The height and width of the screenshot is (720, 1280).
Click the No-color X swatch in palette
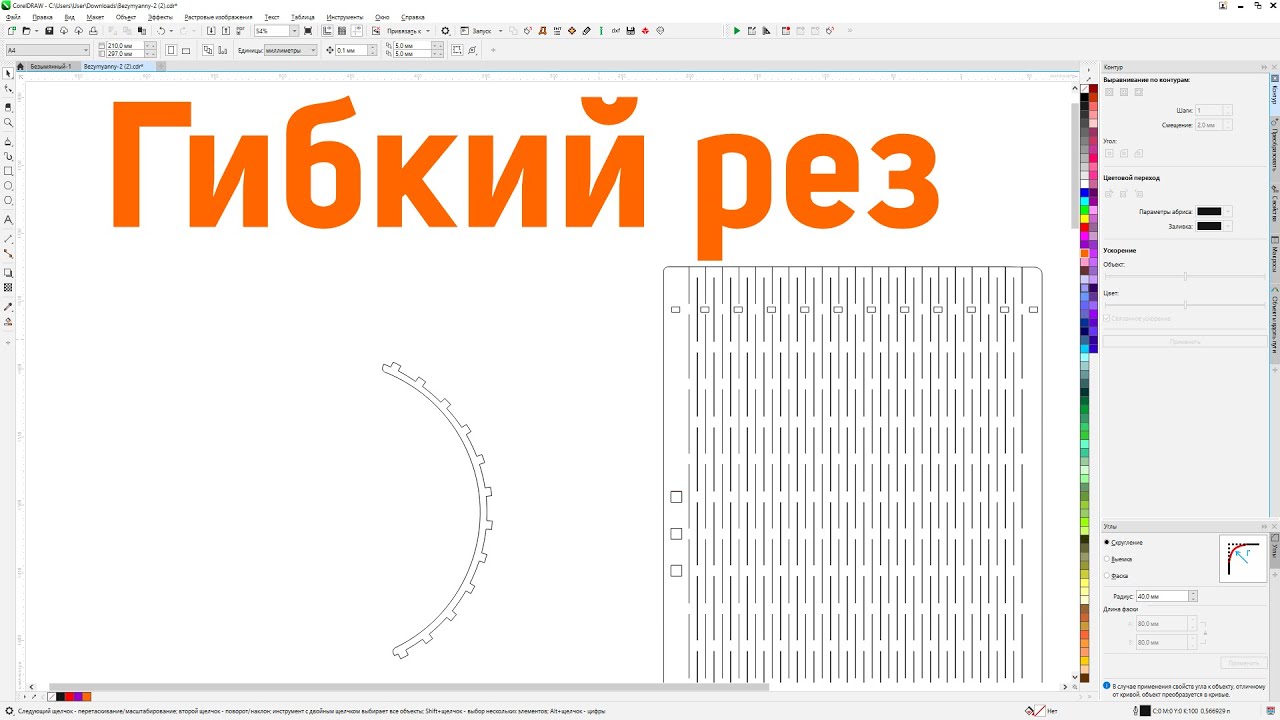[x=1085, y=88]
